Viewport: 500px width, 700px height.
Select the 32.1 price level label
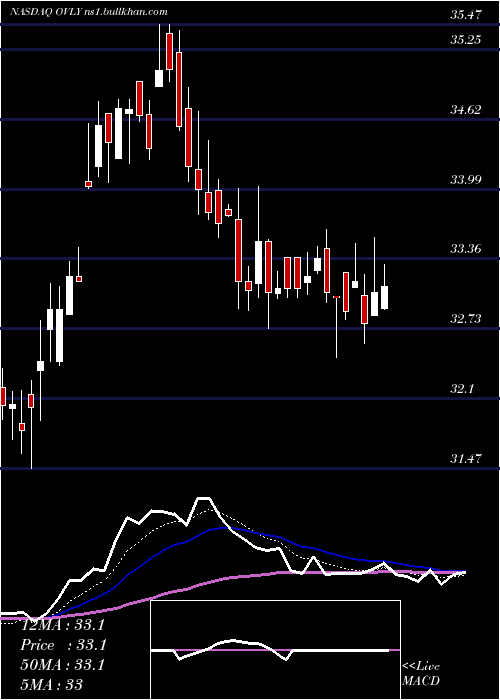(x=462, y=389)
